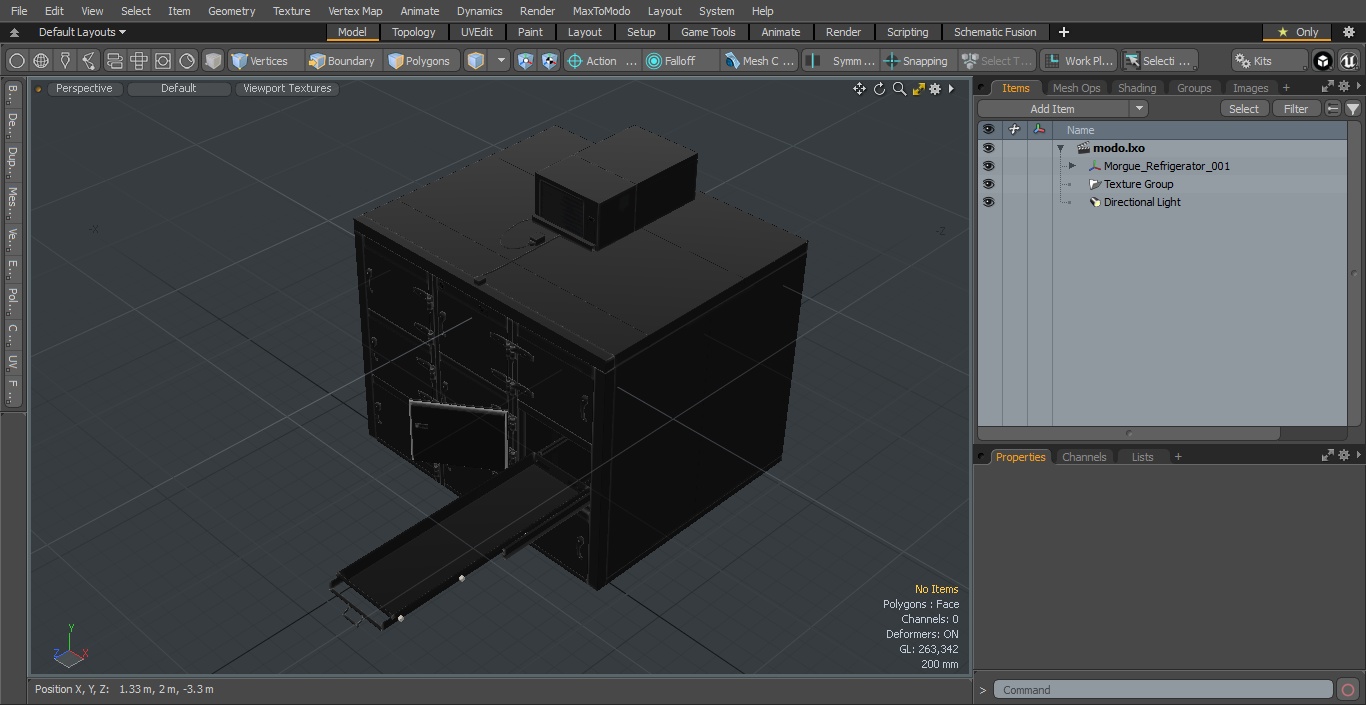
Task: Open the MaxToModo menu
Action: 601,11
